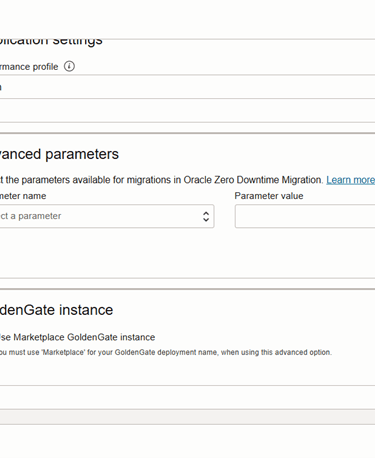The width and height of the screenshot is (375, 458).
Task: Open the Select a parameter dropdown
Action: coord(107,216)
